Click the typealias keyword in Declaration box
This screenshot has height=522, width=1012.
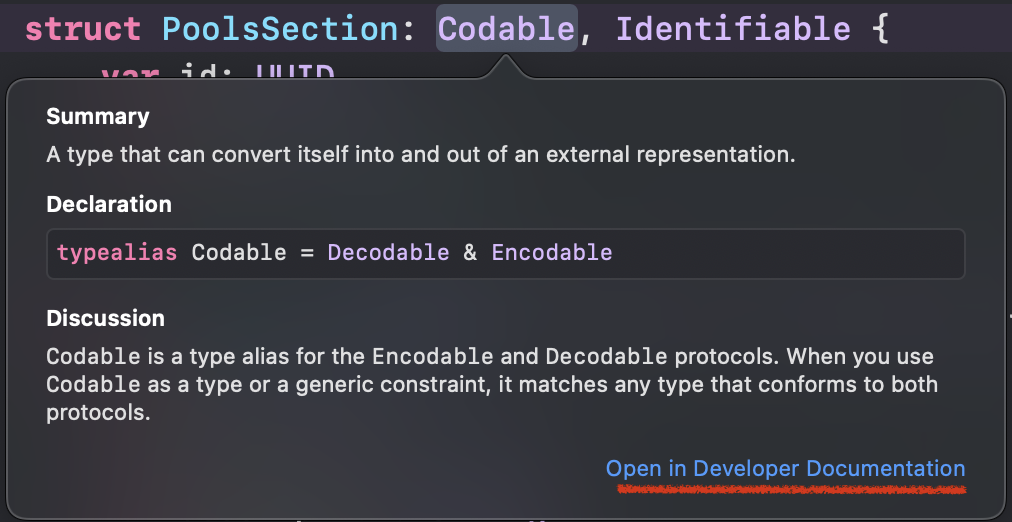click(x=117, y=252)
